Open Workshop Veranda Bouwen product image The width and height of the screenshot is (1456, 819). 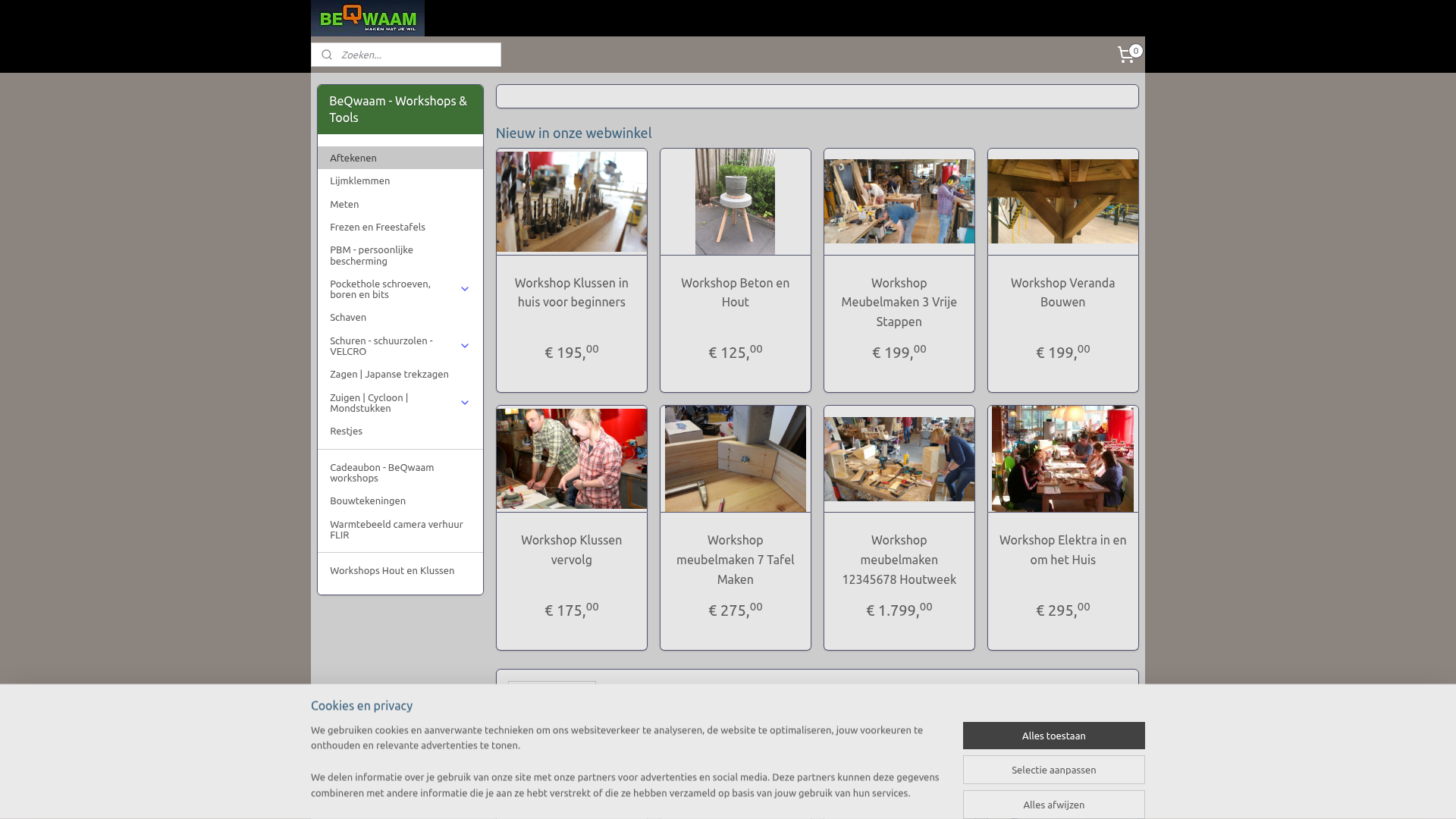(x=1063, y=202)
